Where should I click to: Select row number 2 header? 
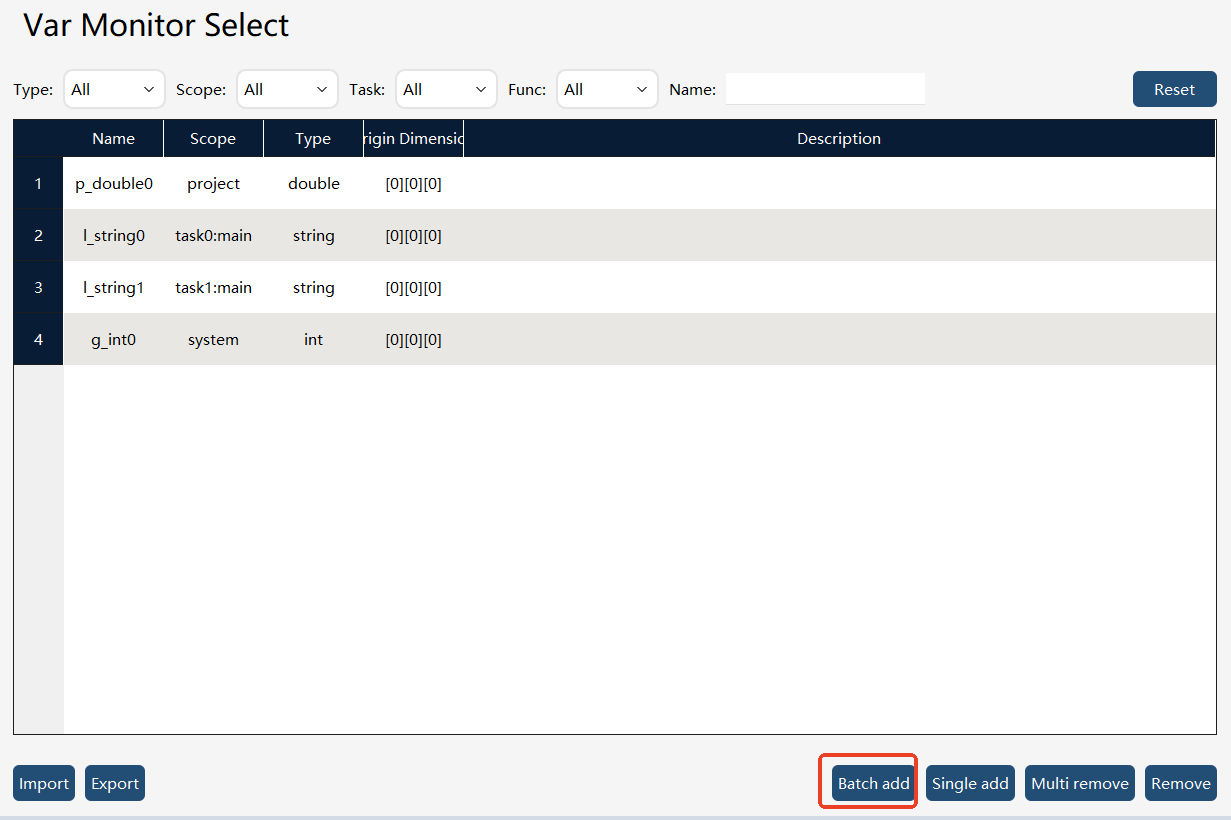pos(39,235)
